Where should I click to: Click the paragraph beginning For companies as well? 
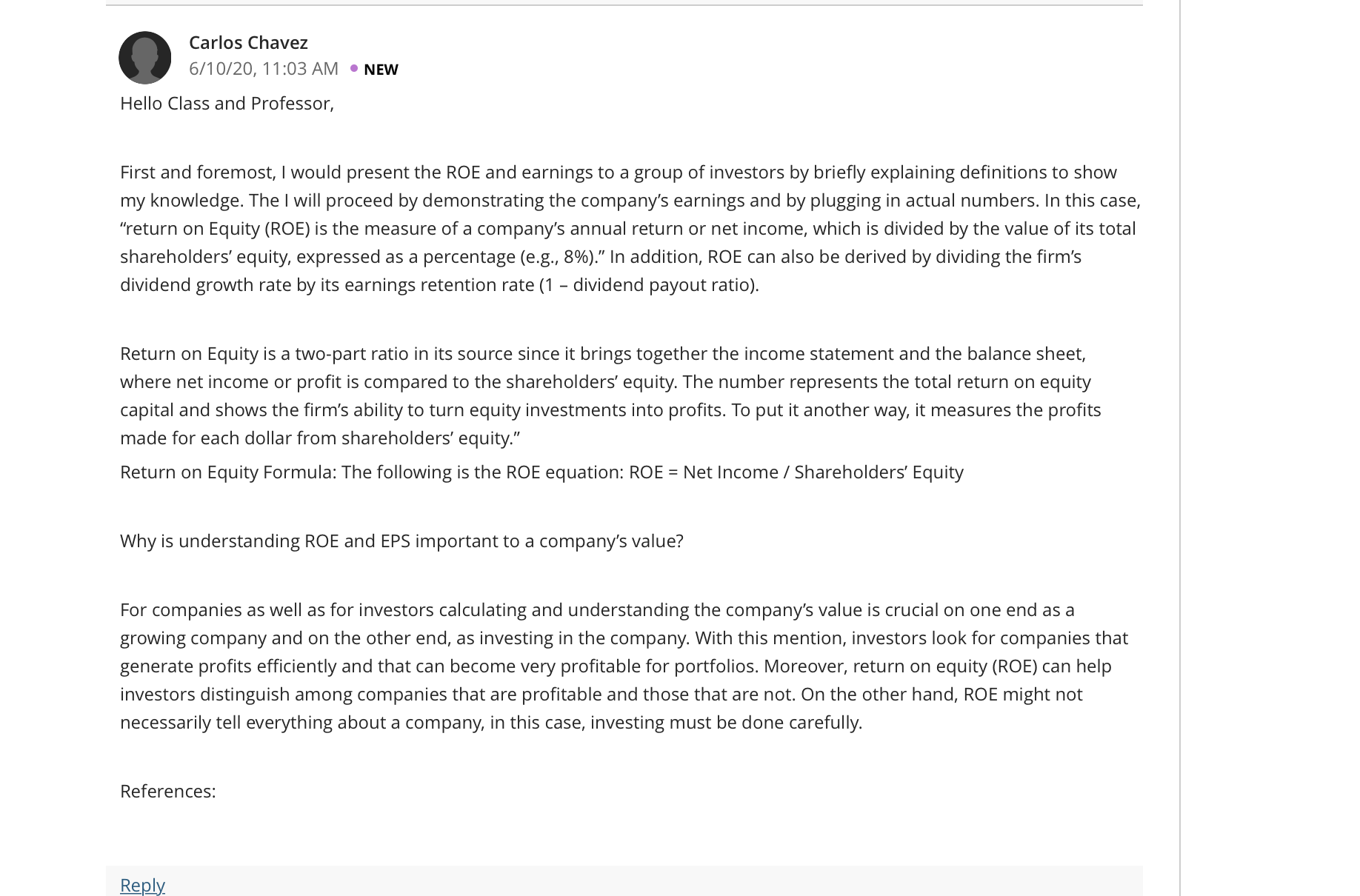624,666
